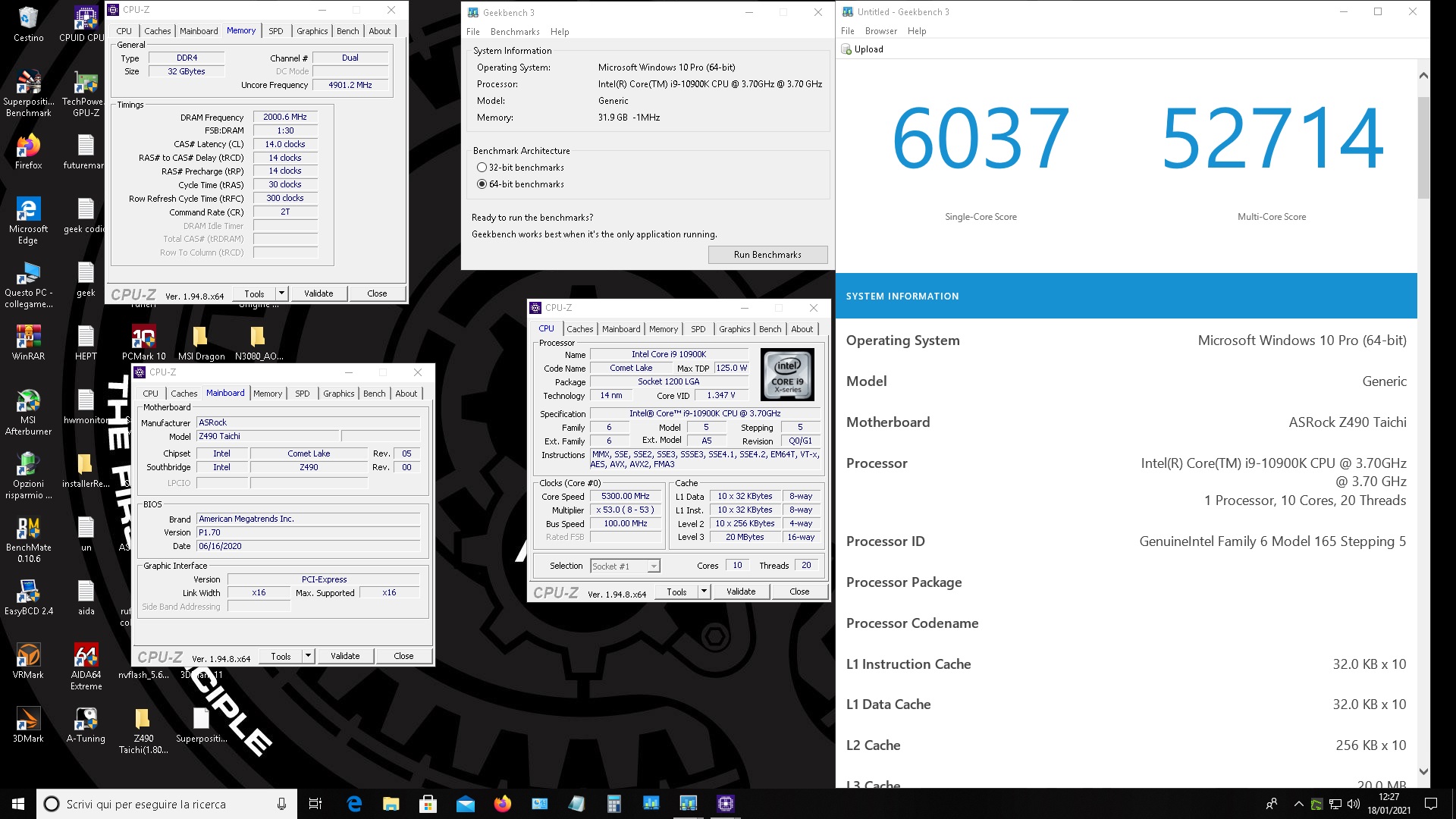This screenshot has width=1456, height=819.
Task: Click DRAM Frequency 2000.6 MHz value
Action: [x=285, y=117]
